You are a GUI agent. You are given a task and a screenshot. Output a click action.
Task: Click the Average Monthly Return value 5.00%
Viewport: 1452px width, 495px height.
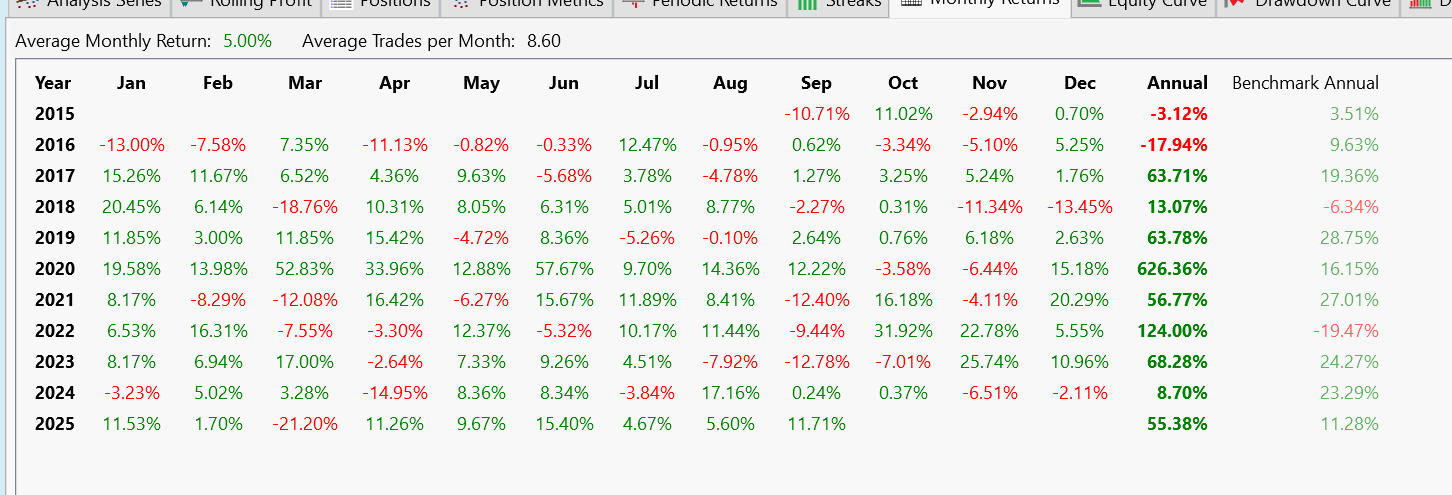(246, 41)
